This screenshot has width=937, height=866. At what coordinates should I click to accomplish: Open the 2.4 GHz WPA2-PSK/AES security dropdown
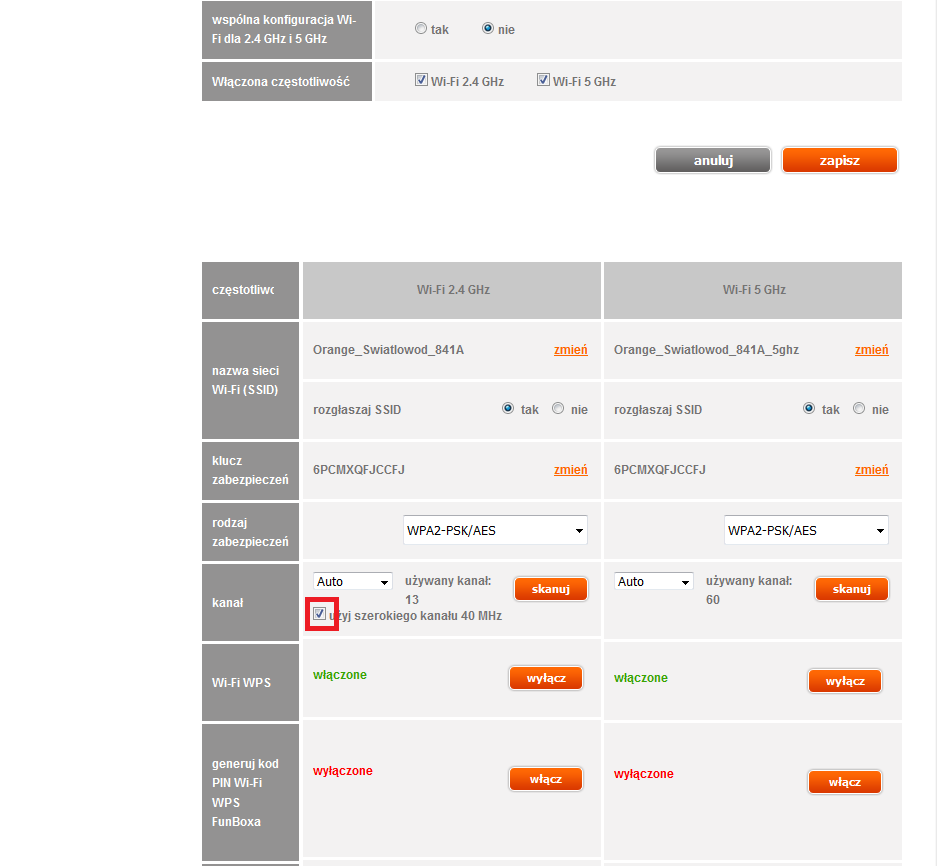(x=495, y=531)
